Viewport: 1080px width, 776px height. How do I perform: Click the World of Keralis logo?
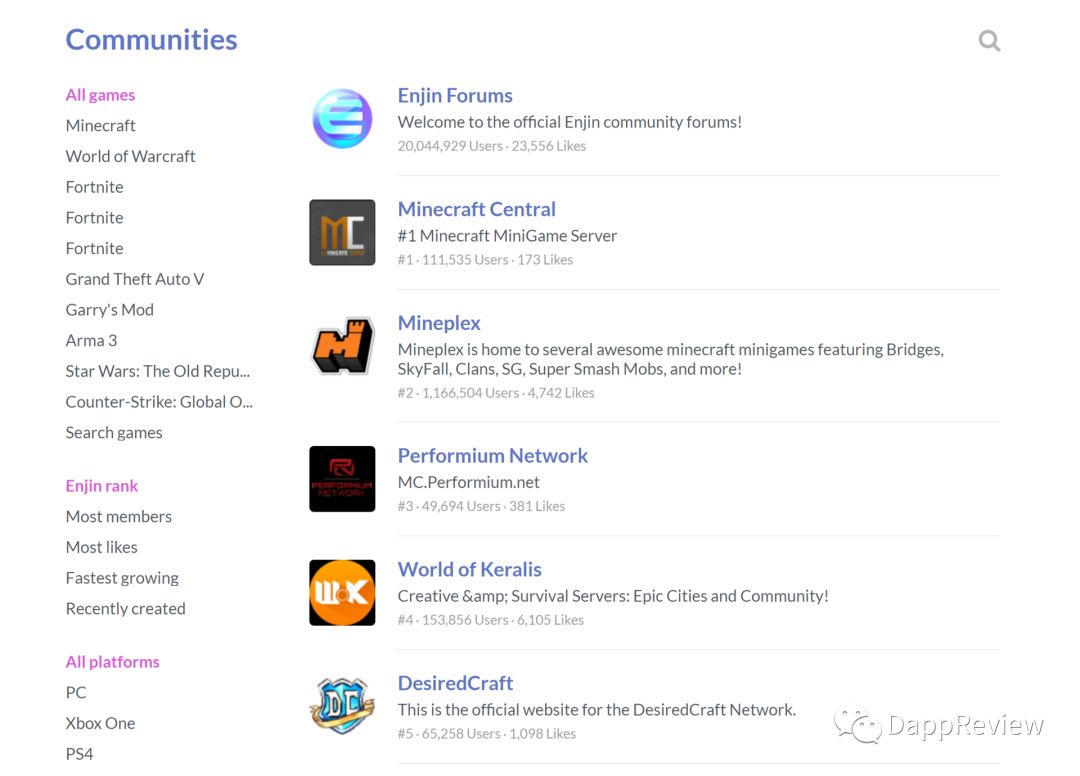click(x=342, y=593)
